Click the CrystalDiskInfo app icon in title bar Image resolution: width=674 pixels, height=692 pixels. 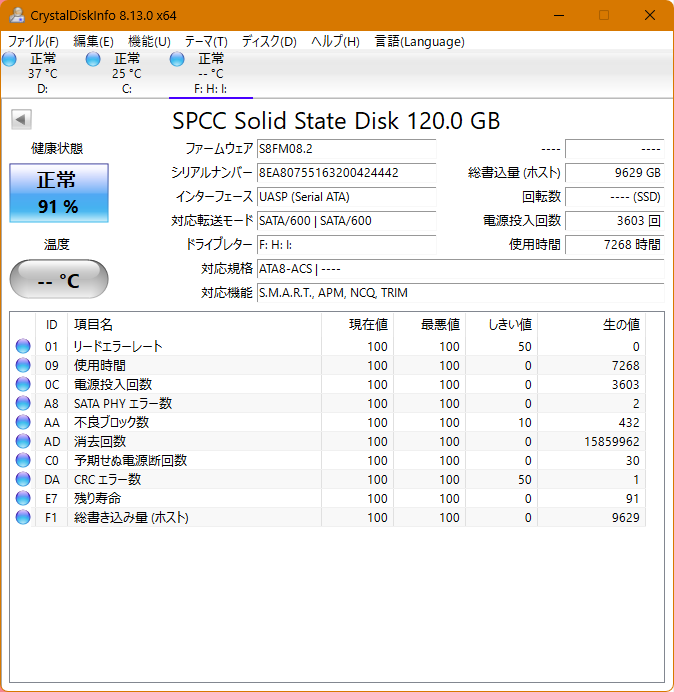(17, 15)
